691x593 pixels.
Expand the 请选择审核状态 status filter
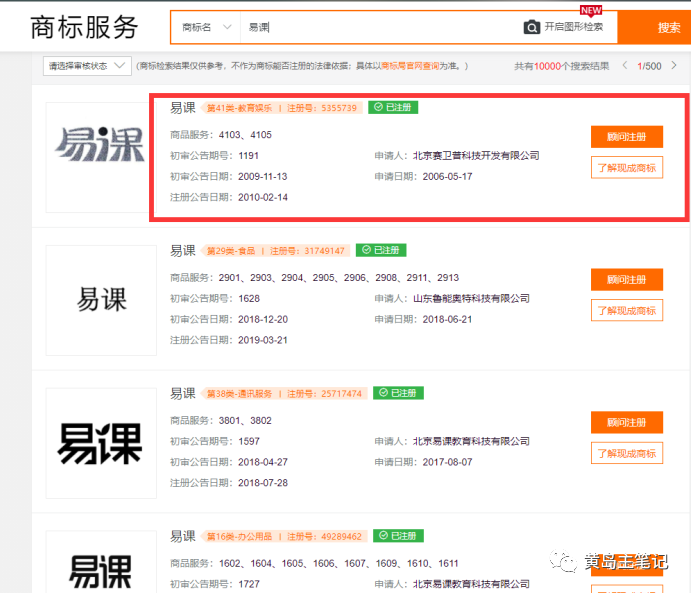click(87, 66)
